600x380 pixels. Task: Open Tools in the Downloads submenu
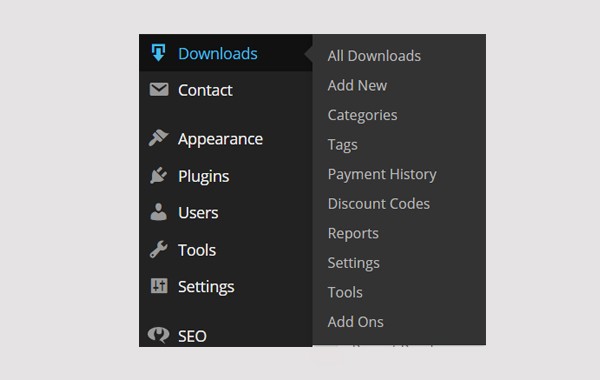(x=345, y=292)
